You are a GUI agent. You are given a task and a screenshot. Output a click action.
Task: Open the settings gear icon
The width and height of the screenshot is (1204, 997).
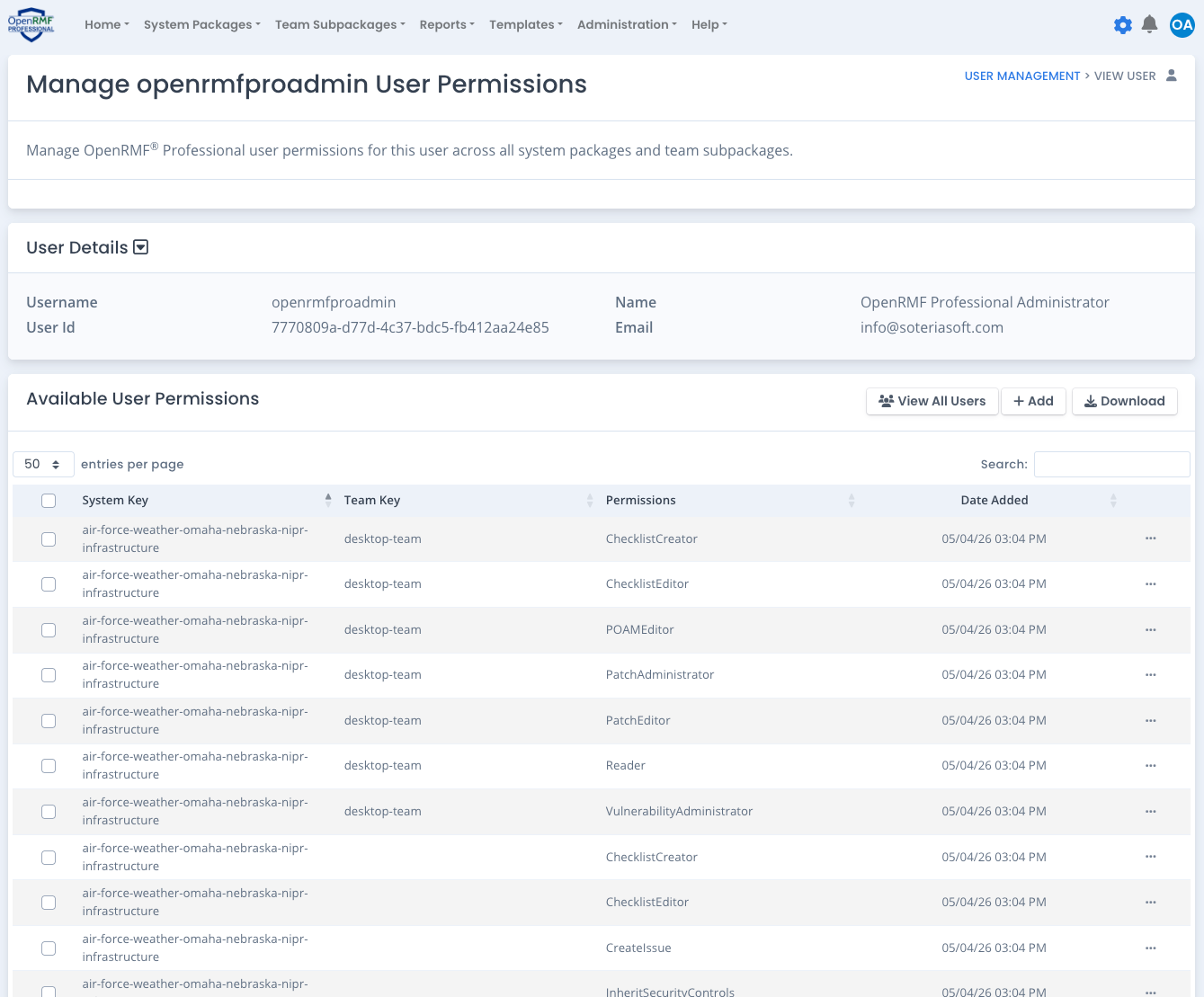click(1122, 25)
